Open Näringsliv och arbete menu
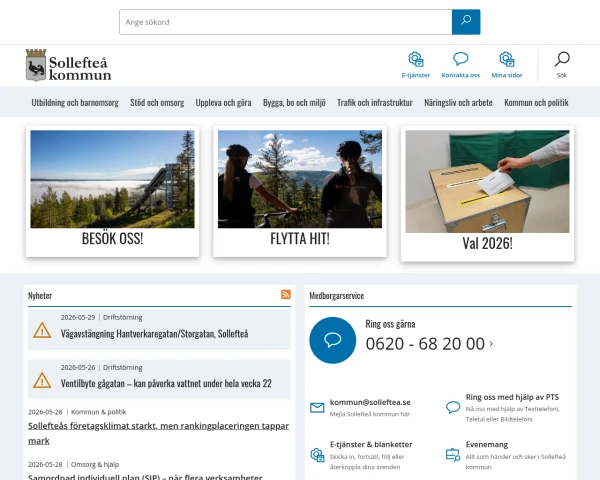Image resolution: width=600 pixels, height=480 pixels. click(x=458, y=102)
